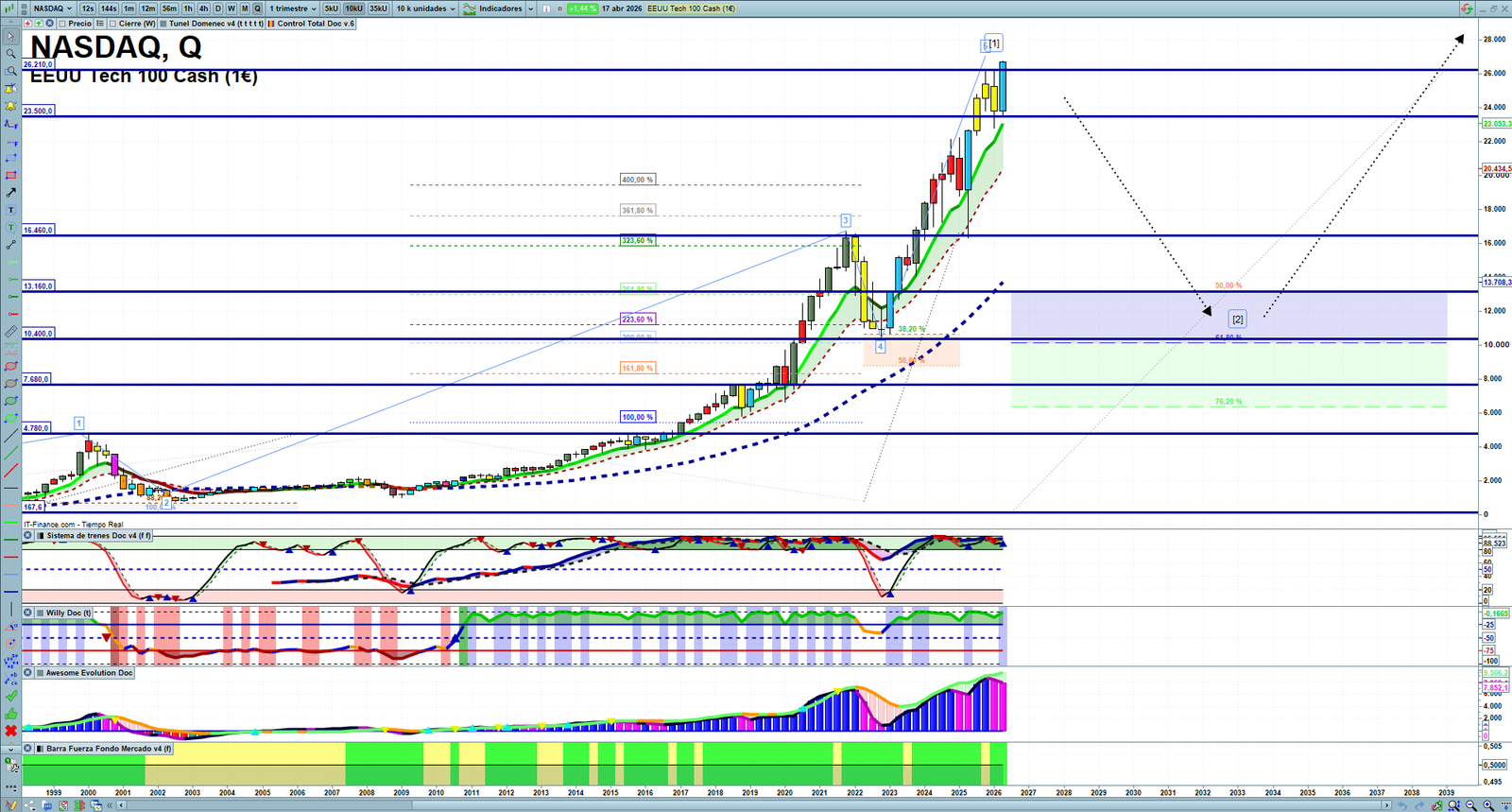Open the 10 k unidades dropdown
Image resolution: width=1512 pixels, height=812 pixels.
click(425, 9)
